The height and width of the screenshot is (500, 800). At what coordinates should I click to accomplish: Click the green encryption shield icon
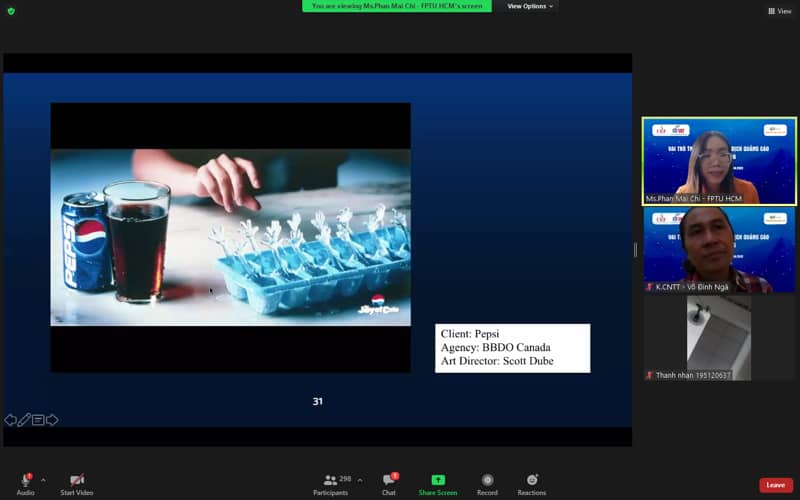(x=11, y=11)
